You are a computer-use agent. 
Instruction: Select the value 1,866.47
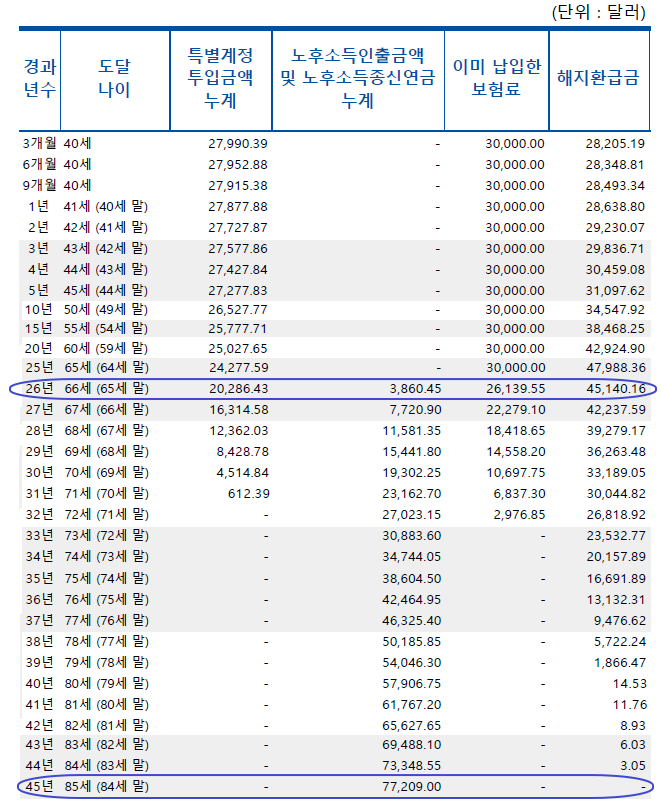click(620, 664)
